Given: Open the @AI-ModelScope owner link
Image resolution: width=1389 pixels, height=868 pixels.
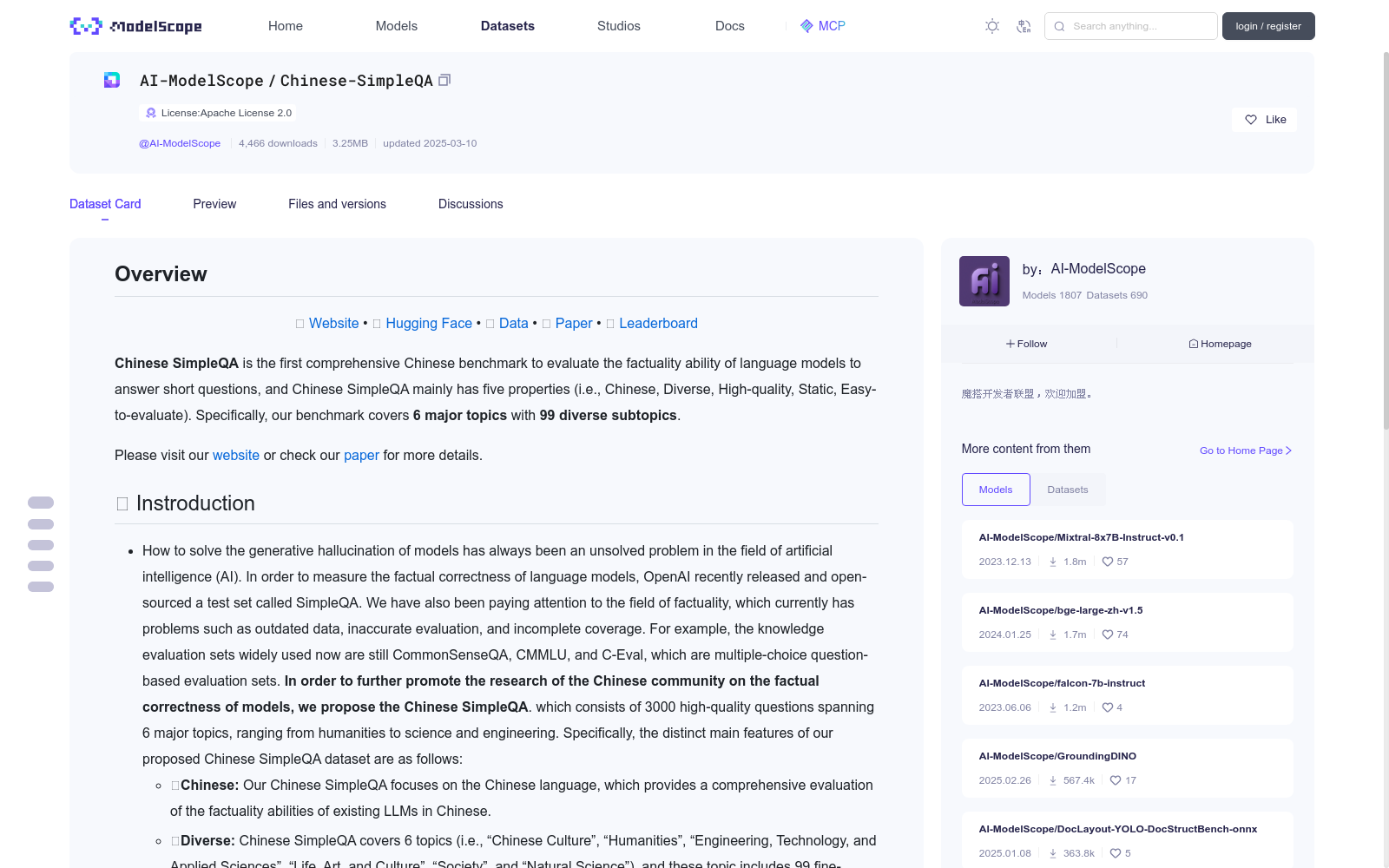Looking at the screenshot, I should (x=180, y=143).
